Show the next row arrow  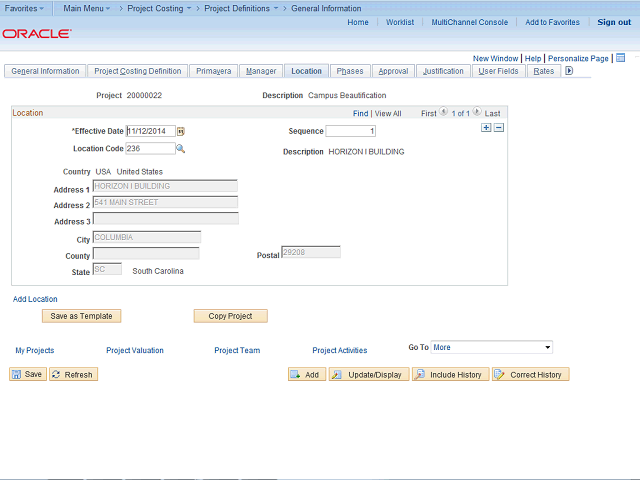(477, 113)
